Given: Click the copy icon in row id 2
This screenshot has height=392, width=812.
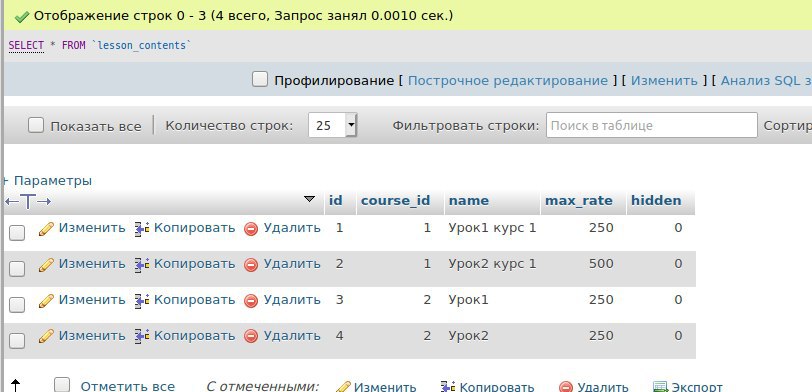Looking at the screenshot, I should tap(142, 265).
